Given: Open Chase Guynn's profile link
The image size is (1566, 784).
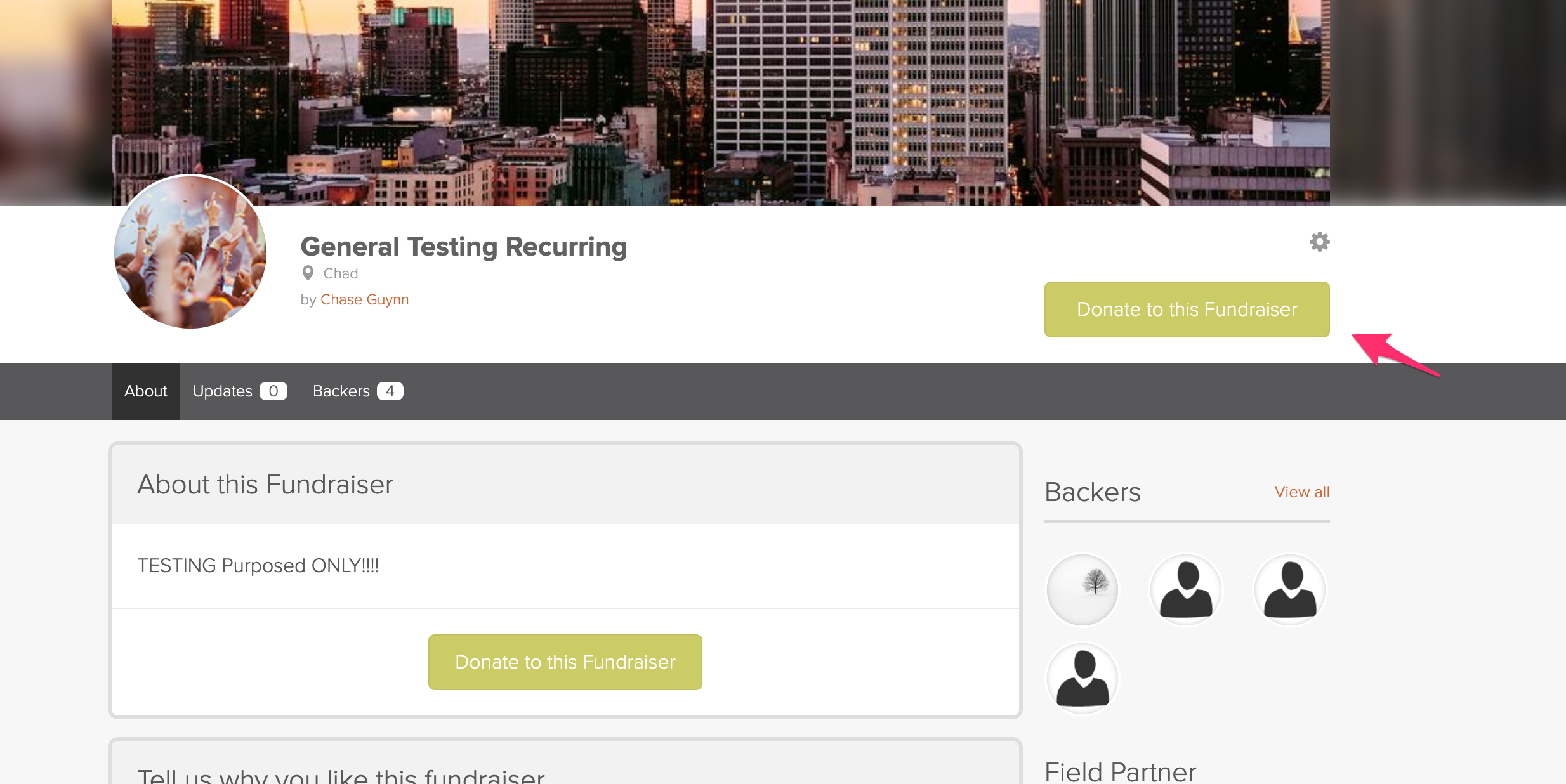Looking at the screenshot, I should [365, 299].
